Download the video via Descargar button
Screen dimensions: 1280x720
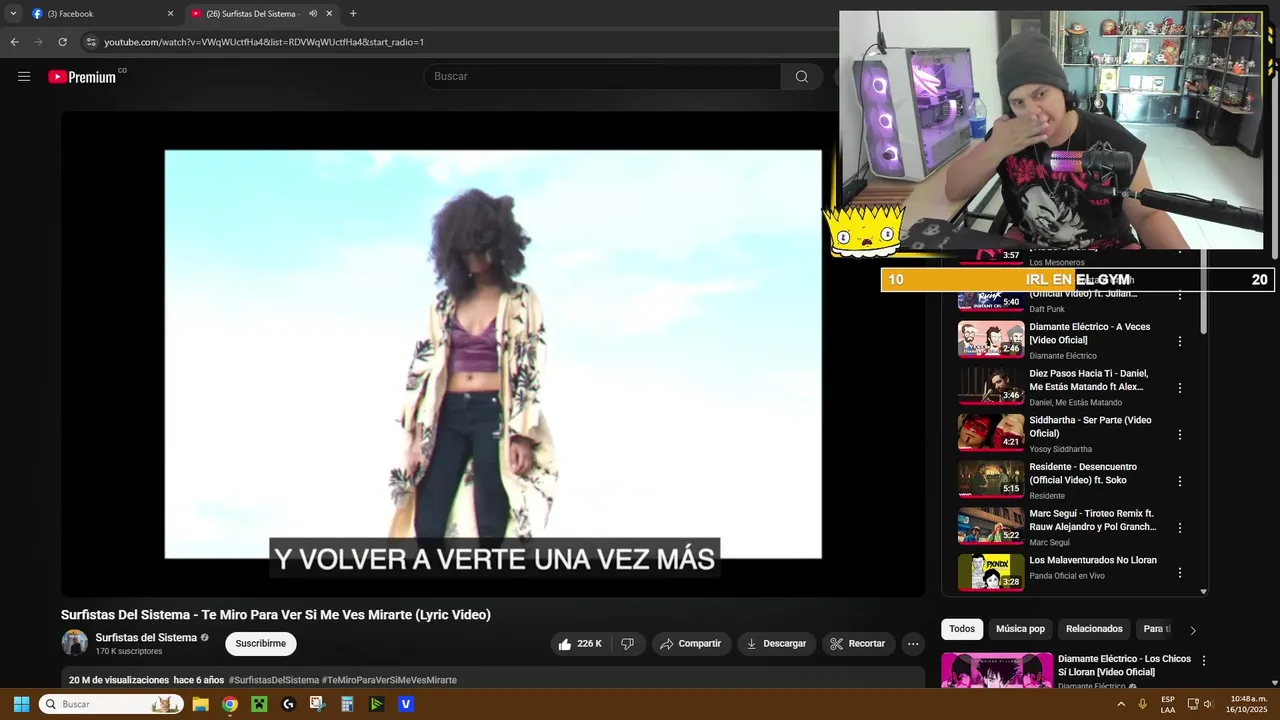(776, 644)
